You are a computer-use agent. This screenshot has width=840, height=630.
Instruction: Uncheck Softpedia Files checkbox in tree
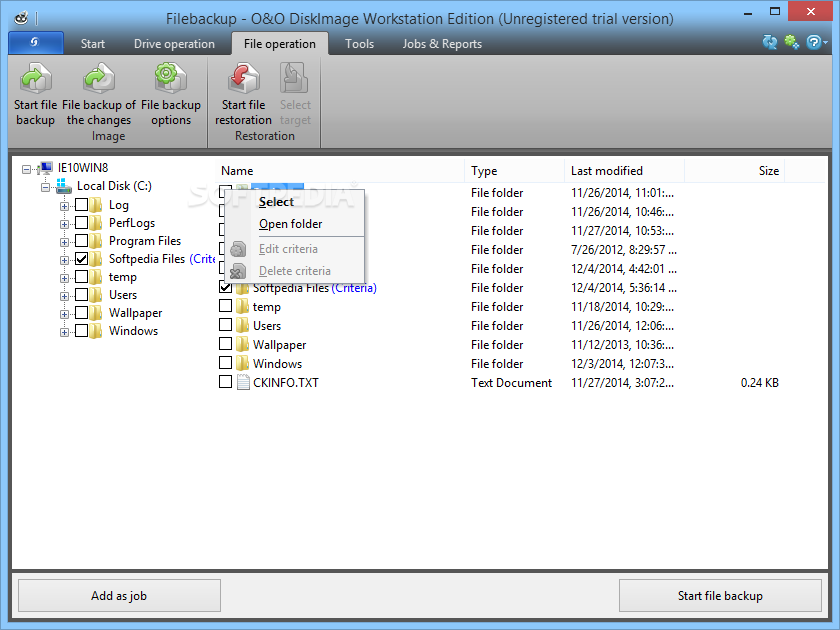click(x=81, y=259)
